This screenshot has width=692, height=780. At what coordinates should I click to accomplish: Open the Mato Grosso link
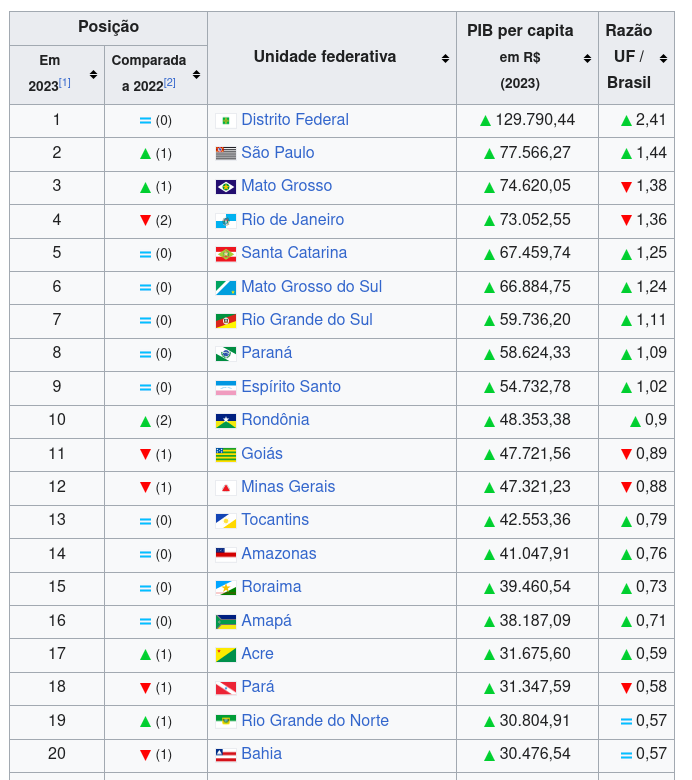coord(287,186)
